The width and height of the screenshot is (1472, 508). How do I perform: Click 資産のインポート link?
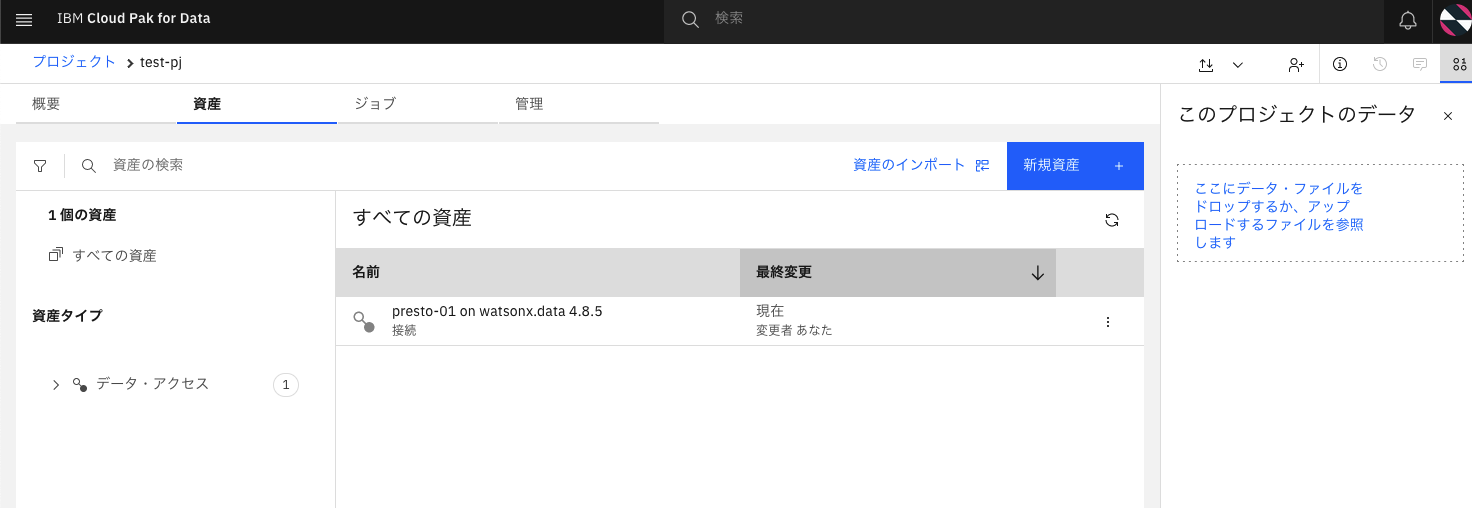click(920, 165)
